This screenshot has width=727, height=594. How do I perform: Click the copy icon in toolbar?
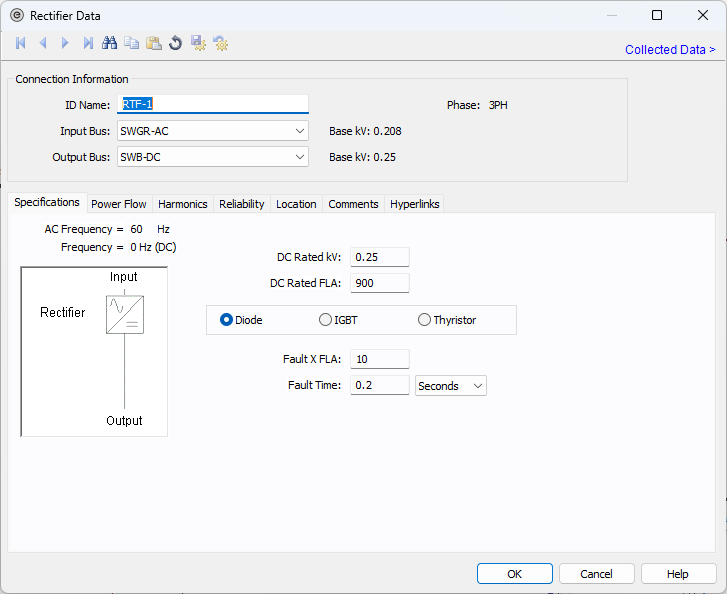132,43
